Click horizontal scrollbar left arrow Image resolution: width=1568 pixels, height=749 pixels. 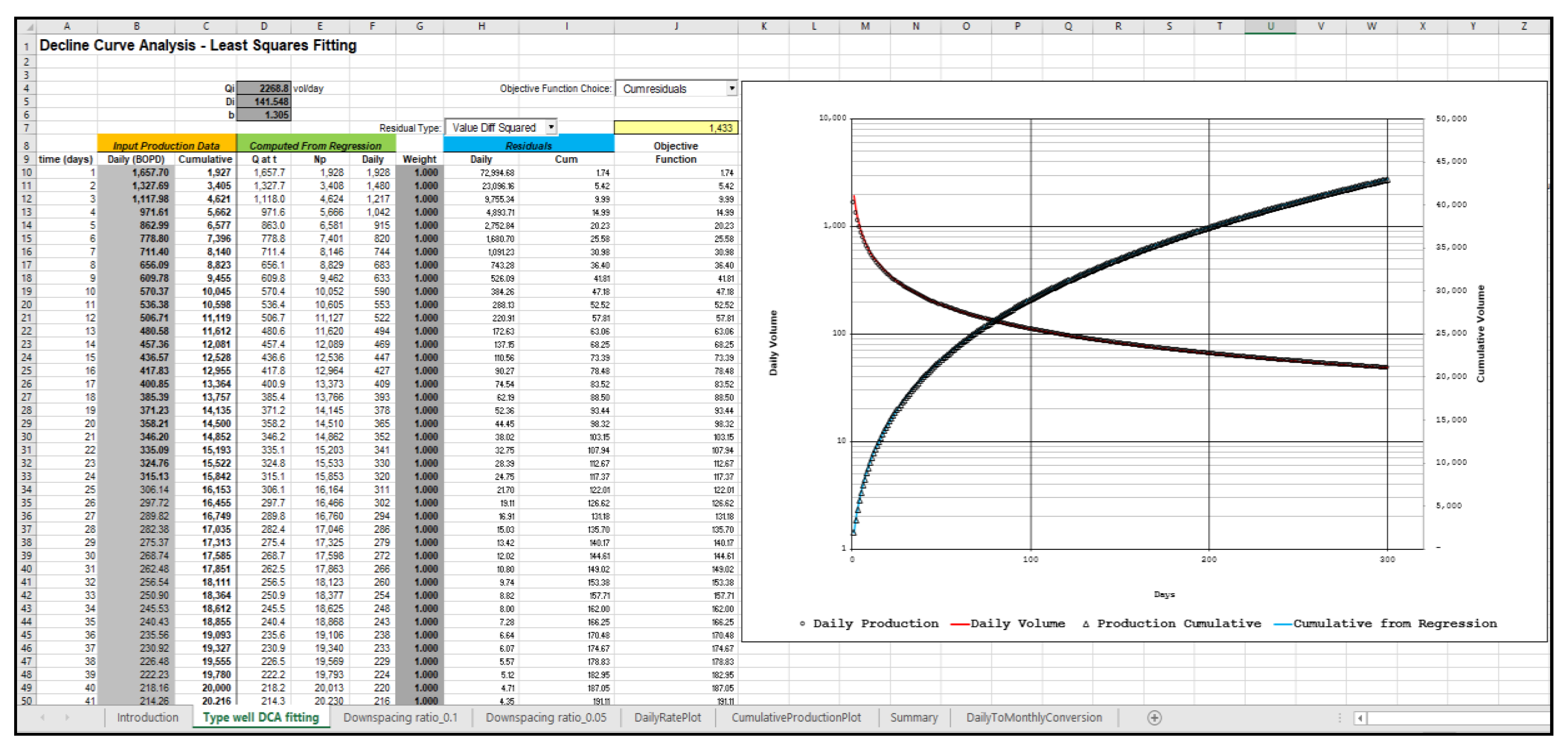click(x=1360, y=719)
